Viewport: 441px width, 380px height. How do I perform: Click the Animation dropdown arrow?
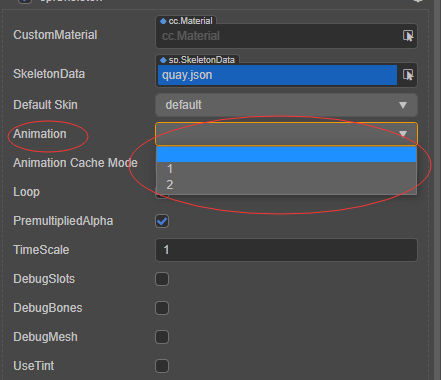pos(403,134)
